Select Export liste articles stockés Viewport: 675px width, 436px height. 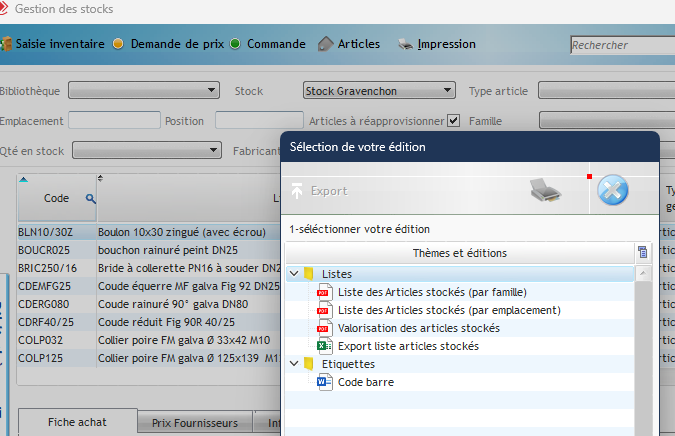[409, 346]
